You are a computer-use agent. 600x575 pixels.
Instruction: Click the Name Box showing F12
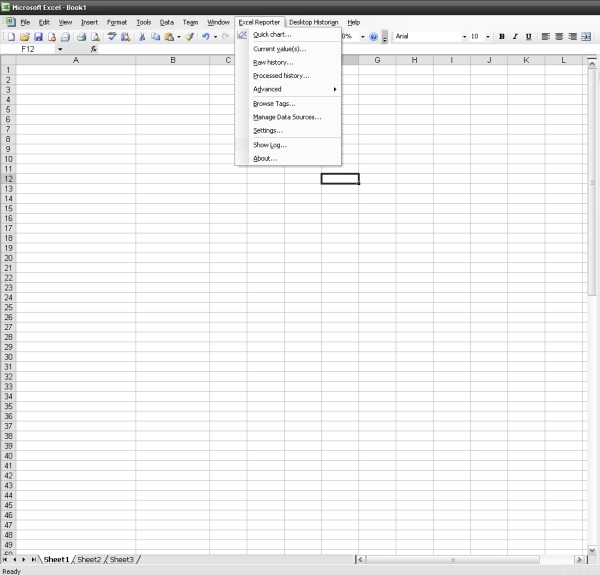point(28,49)
